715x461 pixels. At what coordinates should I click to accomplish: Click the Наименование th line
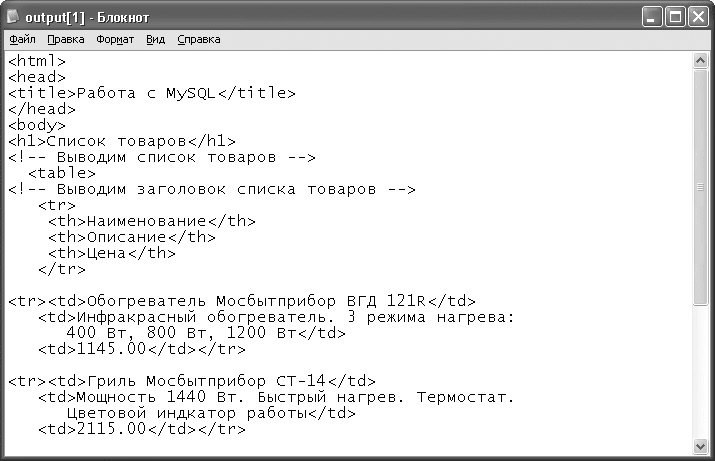point(152,221)
